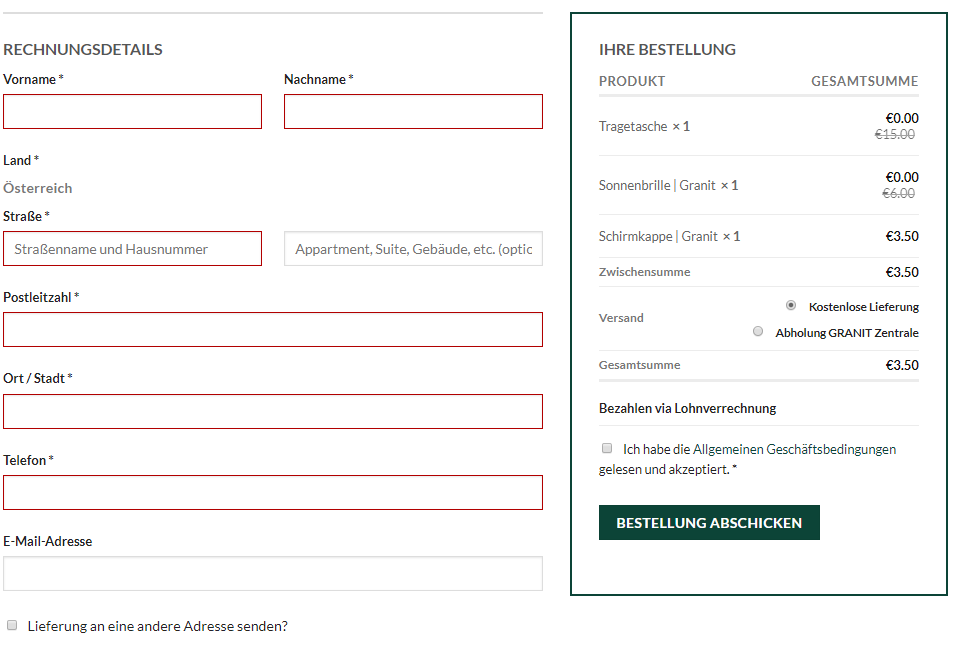This screenshot has height=646, width=957.
Task: Click the Appartment, Suite, Gebäude field
Action: [413, 249]
